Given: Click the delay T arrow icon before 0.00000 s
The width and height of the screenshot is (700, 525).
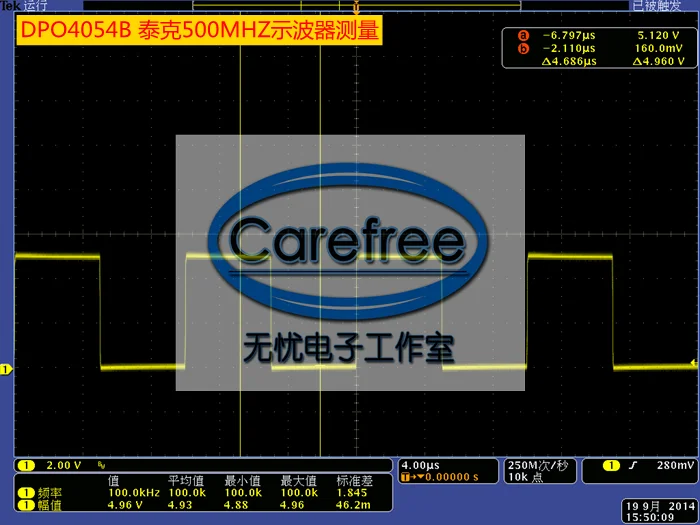Looking at the screenshot, I should [412, 477].
